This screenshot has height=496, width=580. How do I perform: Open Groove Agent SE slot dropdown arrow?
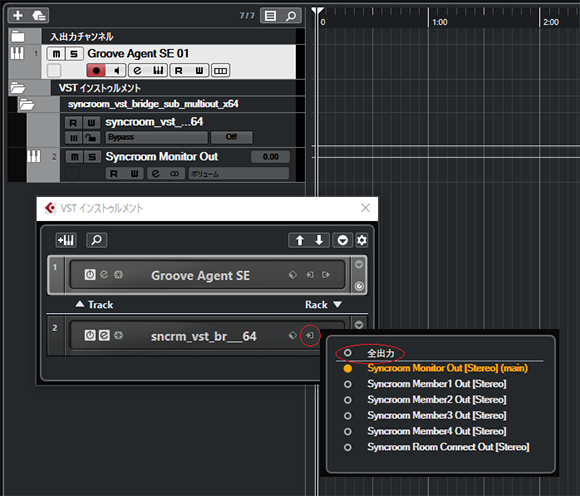[x=359, y=264]
